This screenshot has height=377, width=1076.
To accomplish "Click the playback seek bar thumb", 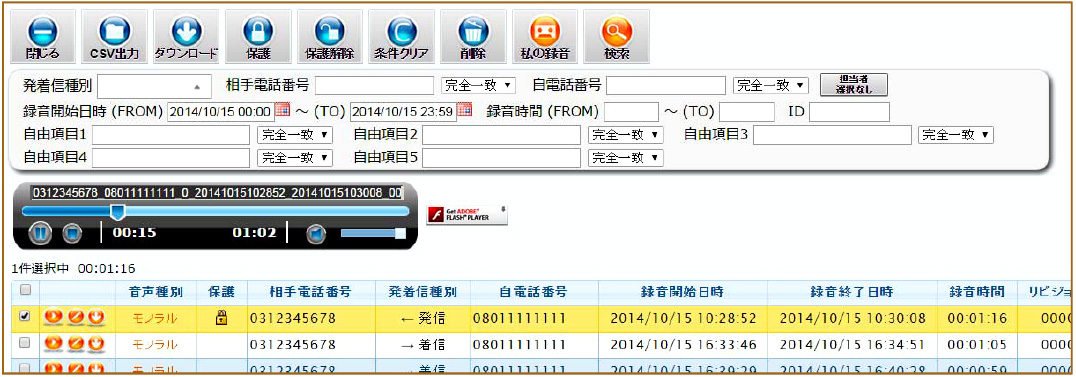I will click(x=118, y=211).
